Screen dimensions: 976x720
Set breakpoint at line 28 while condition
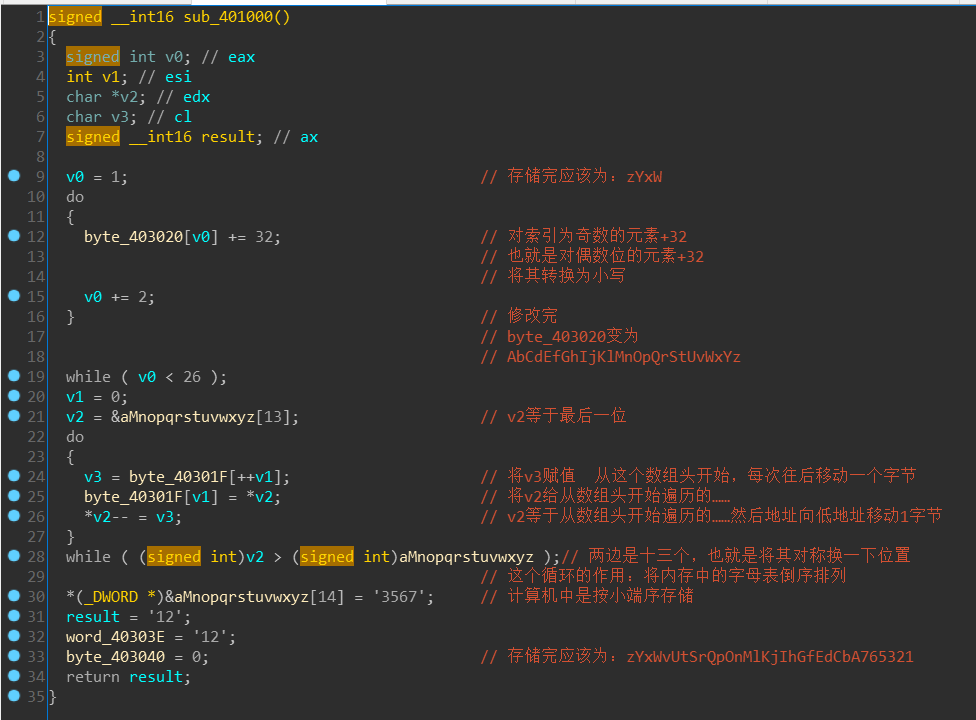click(14, 556)
